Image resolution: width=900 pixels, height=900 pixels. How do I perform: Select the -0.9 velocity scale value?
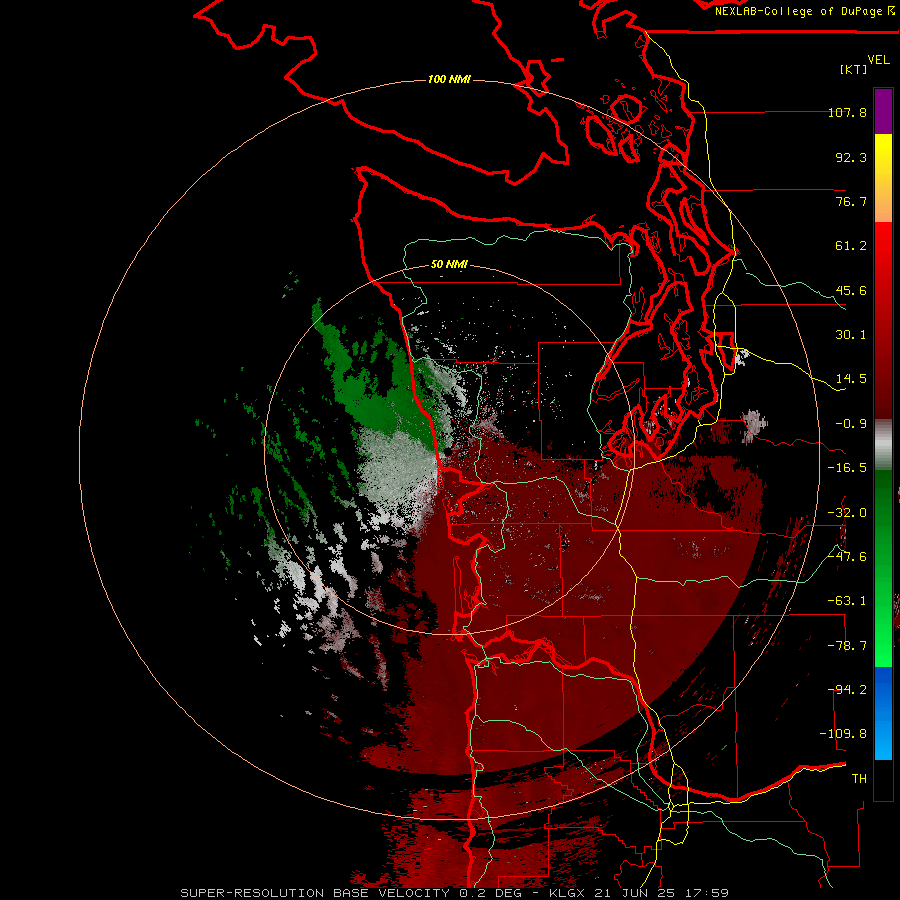point(851,424)
